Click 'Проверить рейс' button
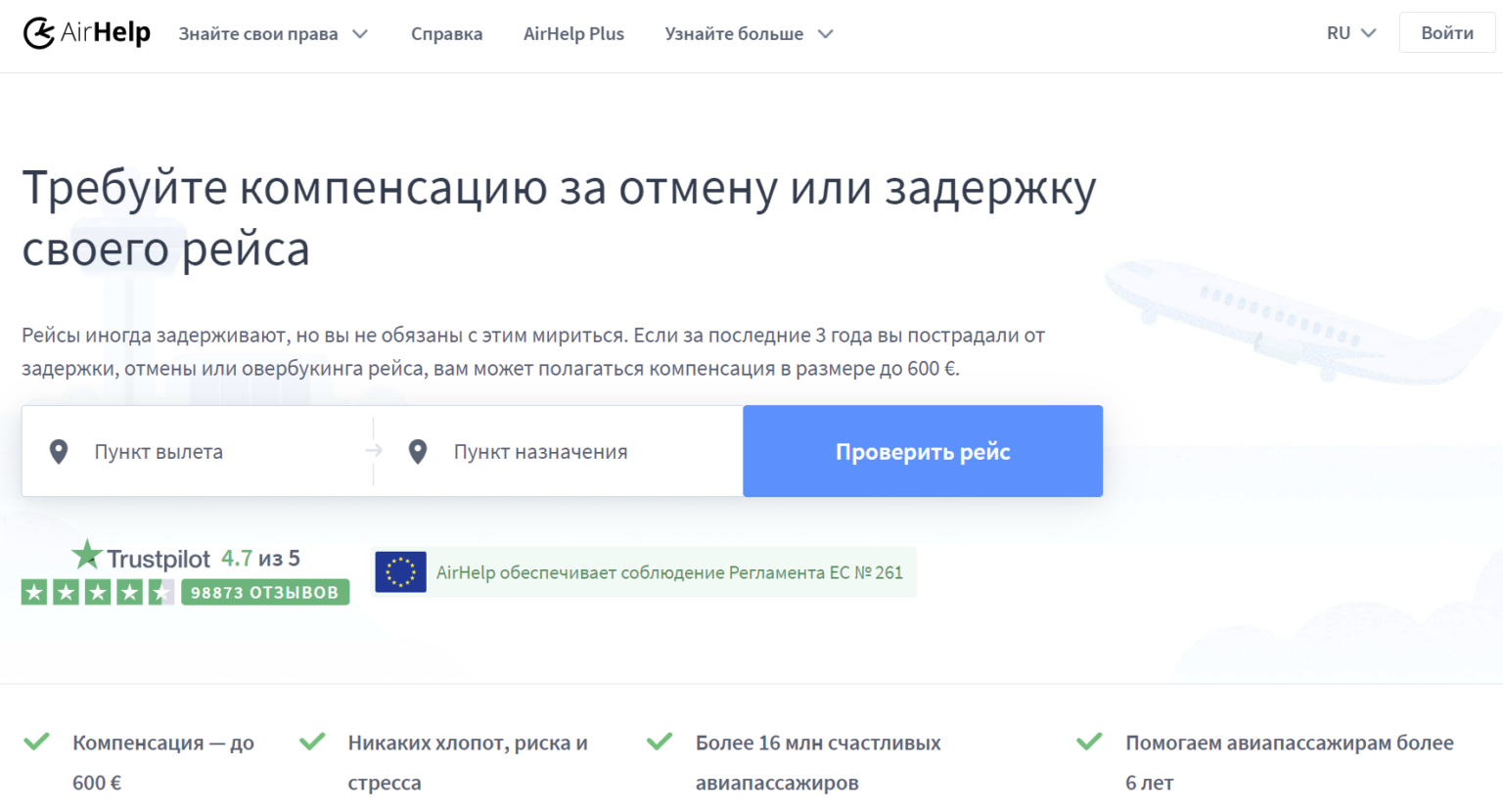 [923, 451]
